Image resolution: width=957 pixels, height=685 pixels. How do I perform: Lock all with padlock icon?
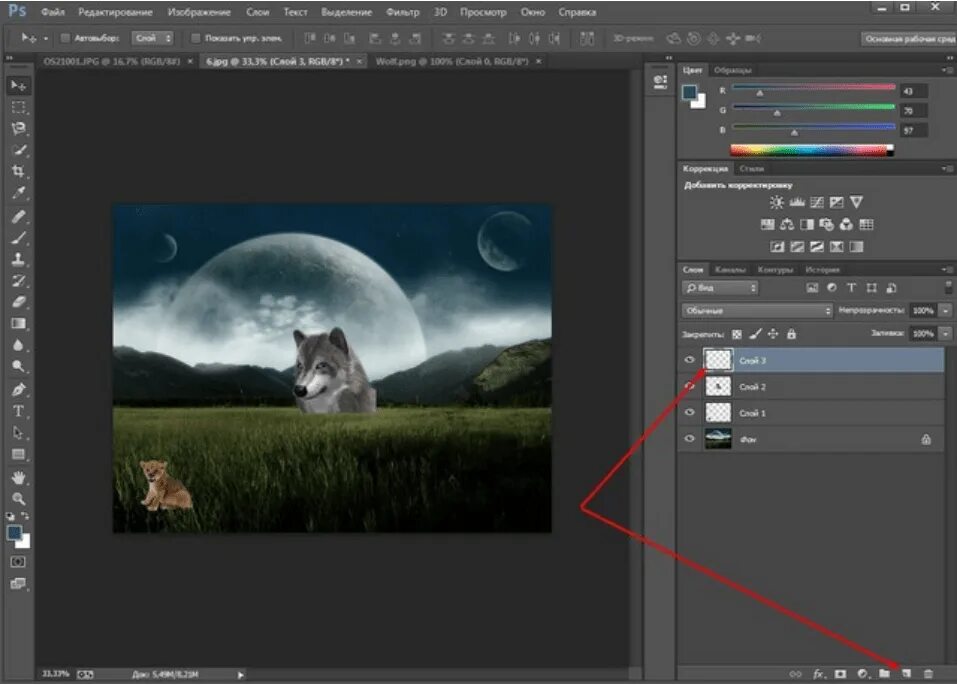point(791,334)
